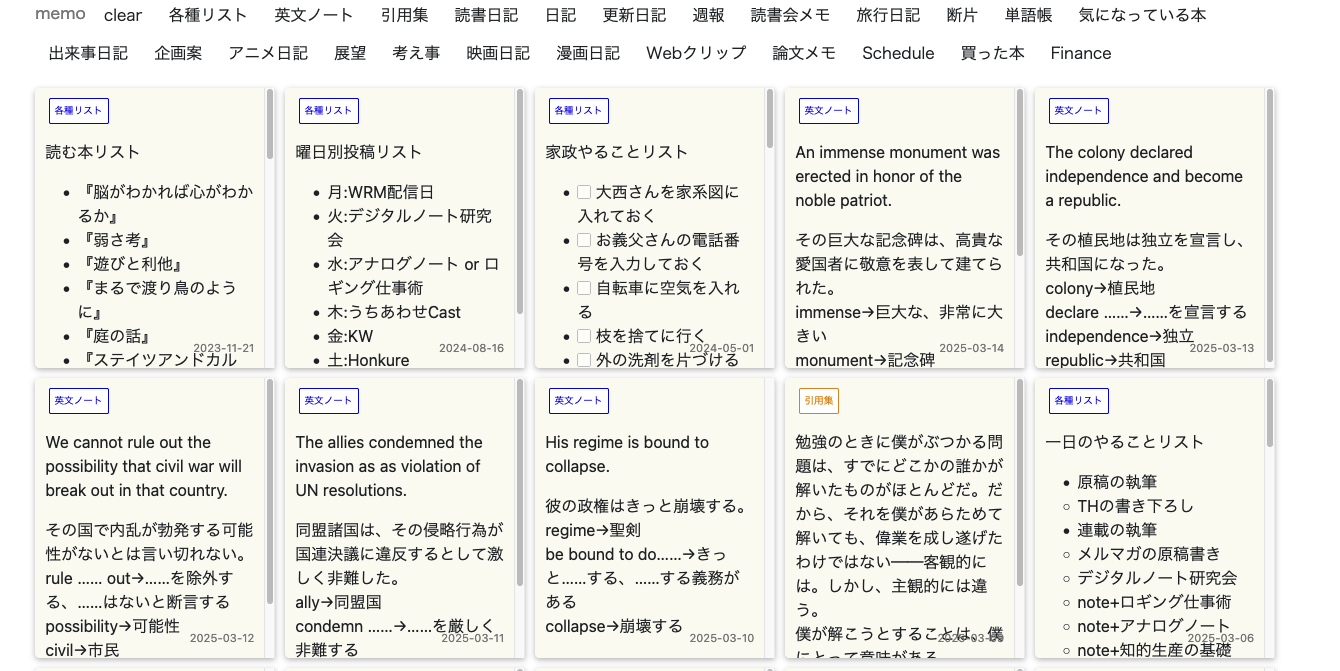Open the Finance category filter
Viewport: 1340px width, 671px height.
click(x=1080, y=53)
